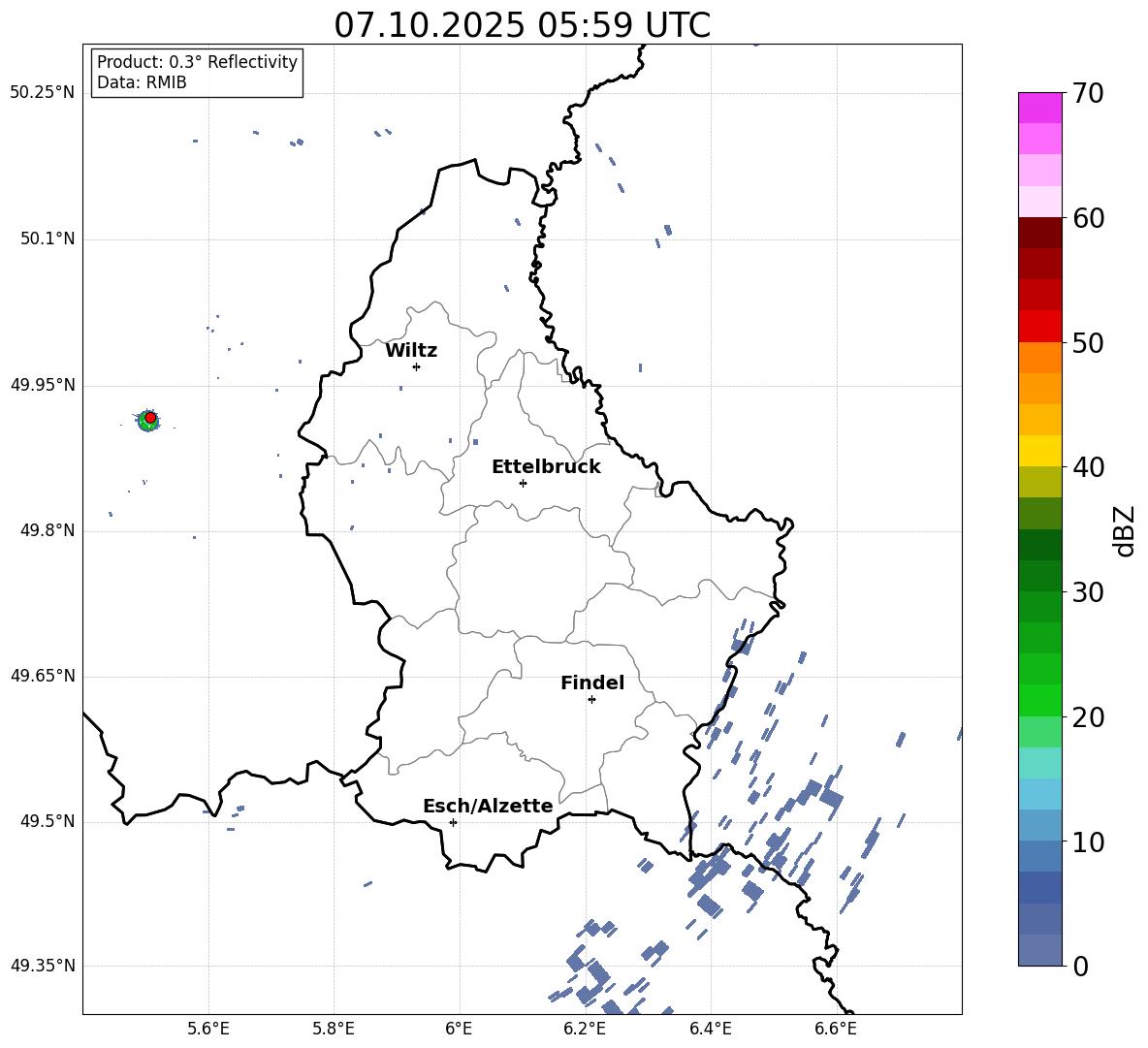Click the bright red colorbar segment above 50
1148x1048 pixels.
click(x=1039, y=327)
